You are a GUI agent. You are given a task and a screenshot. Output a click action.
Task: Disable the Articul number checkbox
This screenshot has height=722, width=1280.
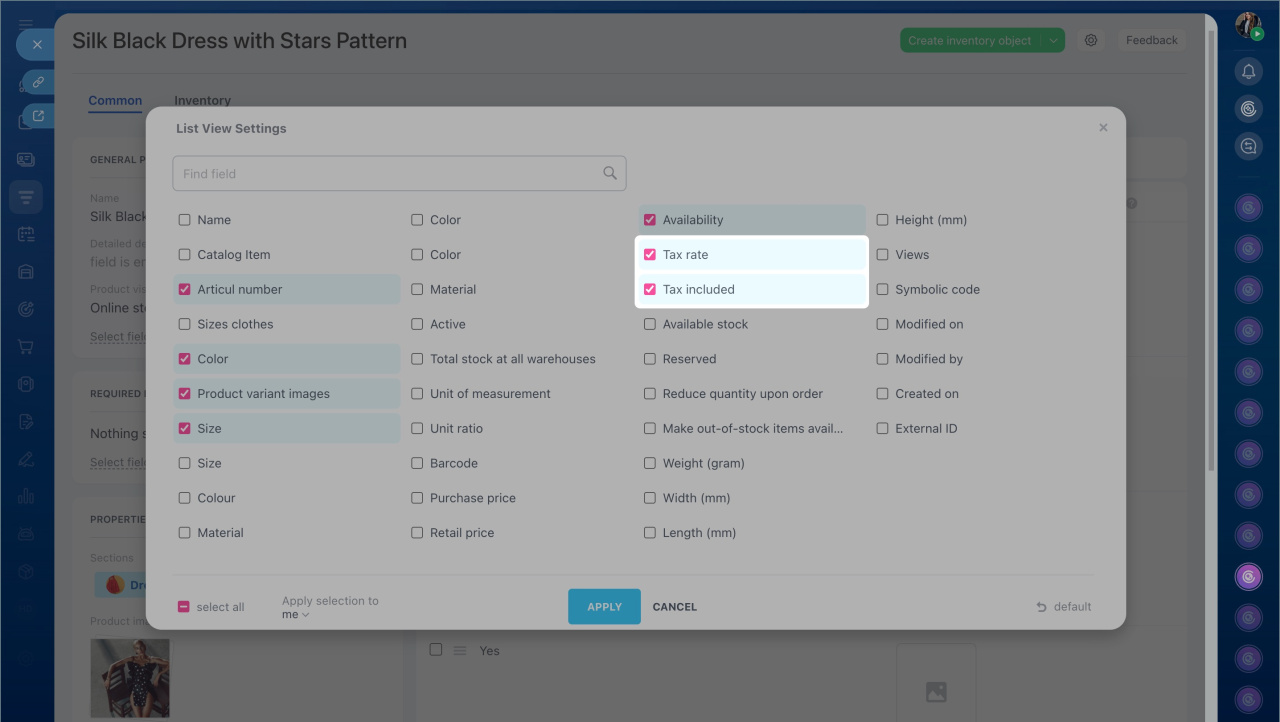point(184,290)
